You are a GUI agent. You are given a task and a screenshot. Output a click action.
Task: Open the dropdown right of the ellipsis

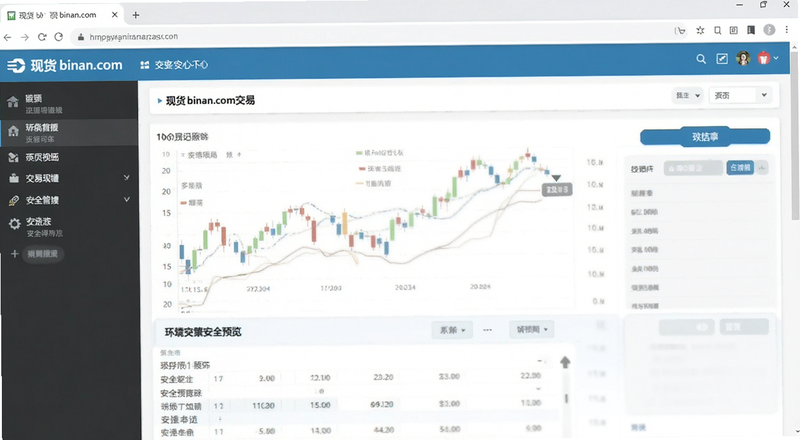click(x=532, y=329)
